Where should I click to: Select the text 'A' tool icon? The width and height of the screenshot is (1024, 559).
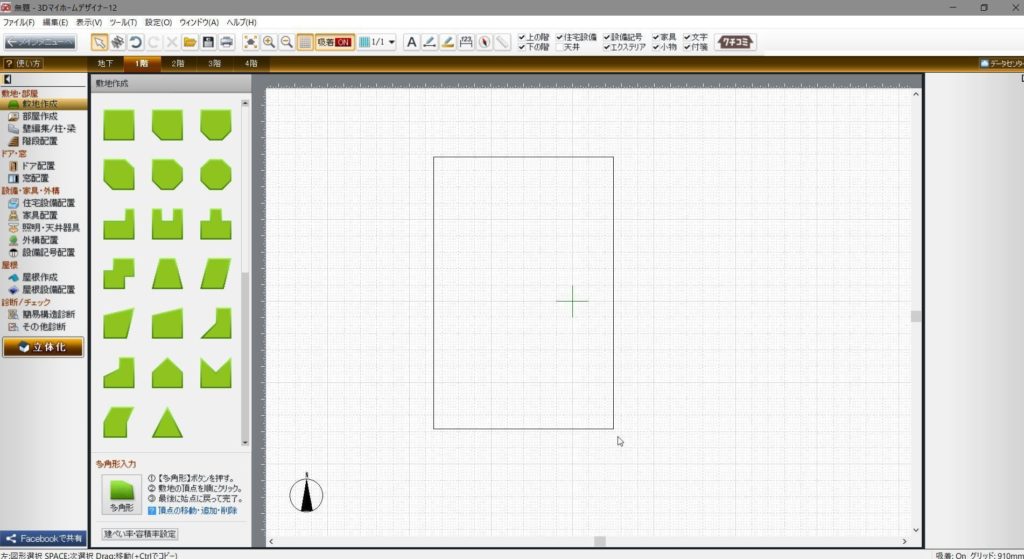coord(411,42)
